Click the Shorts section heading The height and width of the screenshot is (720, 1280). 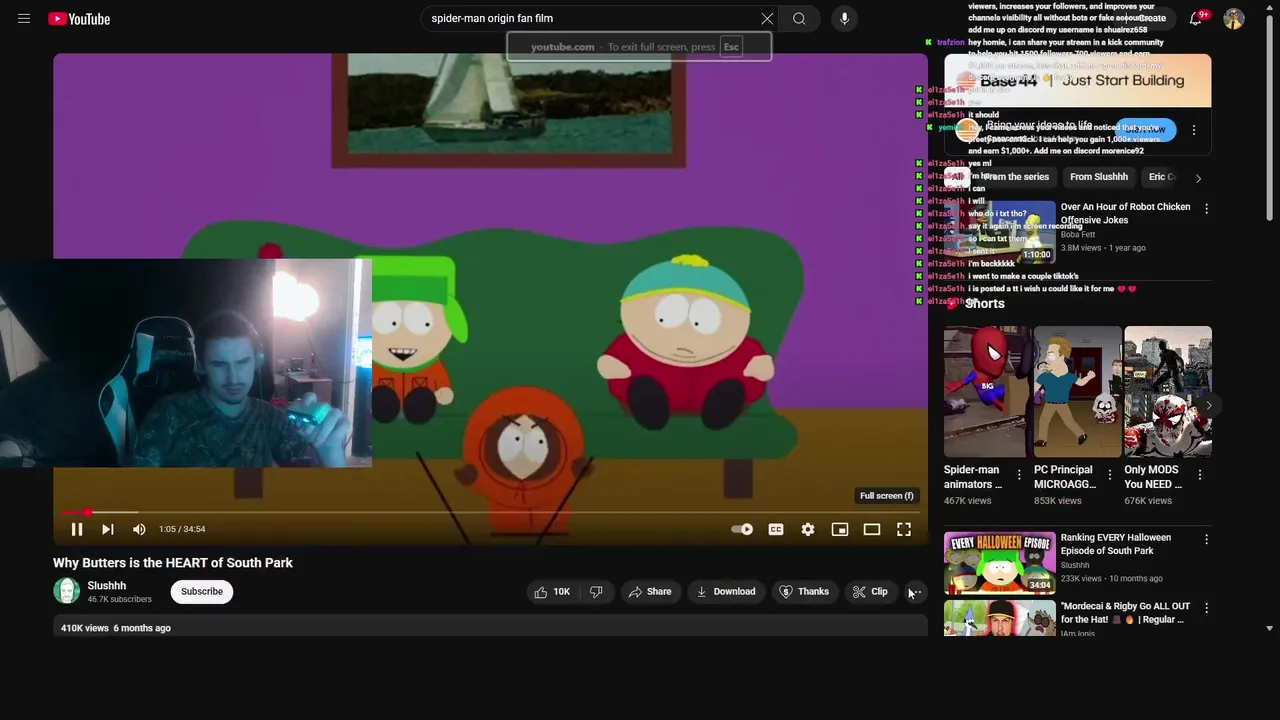pos(985,304)
